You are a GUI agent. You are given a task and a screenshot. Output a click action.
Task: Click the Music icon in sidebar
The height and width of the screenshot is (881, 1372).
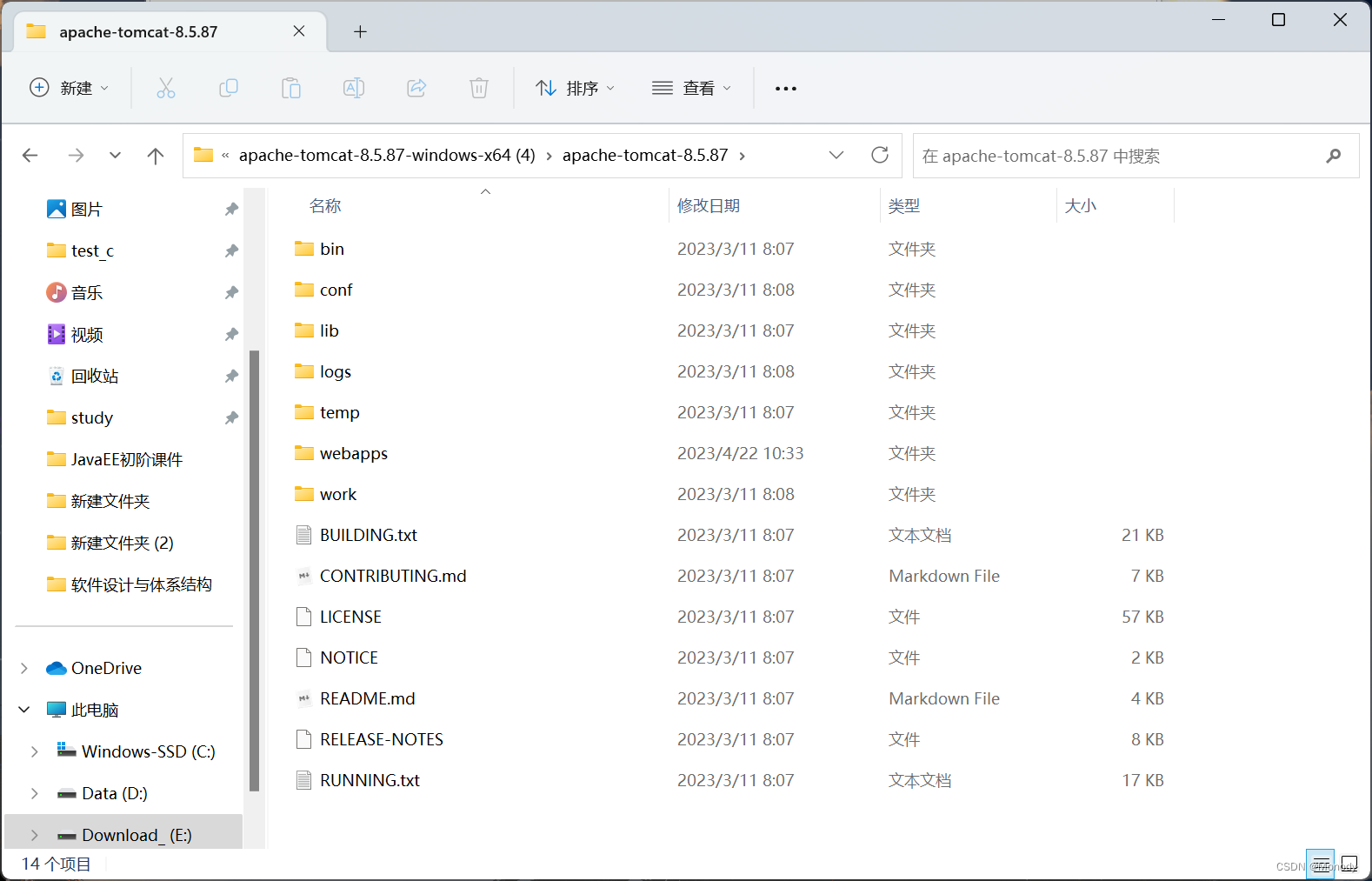point(57,292)
